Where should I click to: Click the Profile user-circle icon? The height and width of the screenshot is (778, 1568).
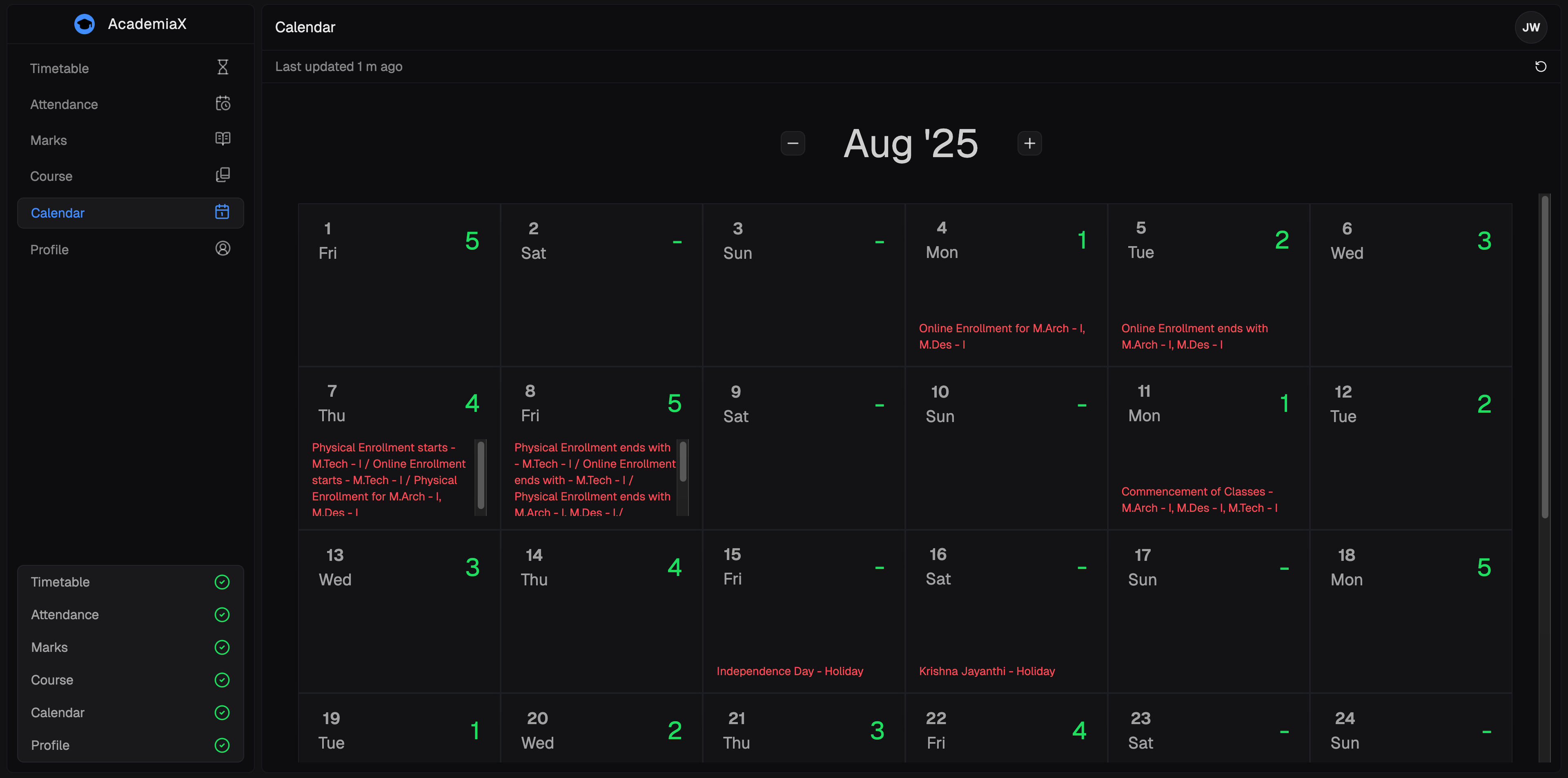(x=223, y=249)
